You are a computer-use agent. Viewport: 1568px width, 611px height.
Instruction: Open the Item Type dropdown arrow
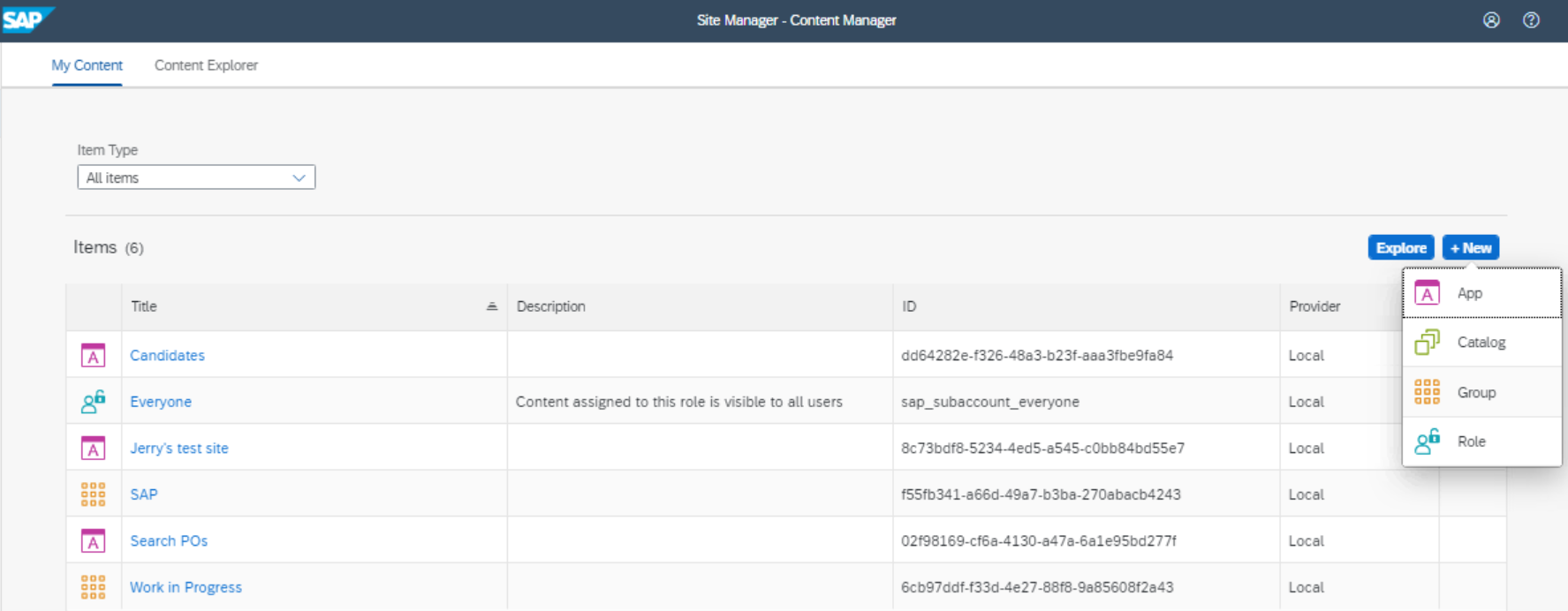(299, 177)
